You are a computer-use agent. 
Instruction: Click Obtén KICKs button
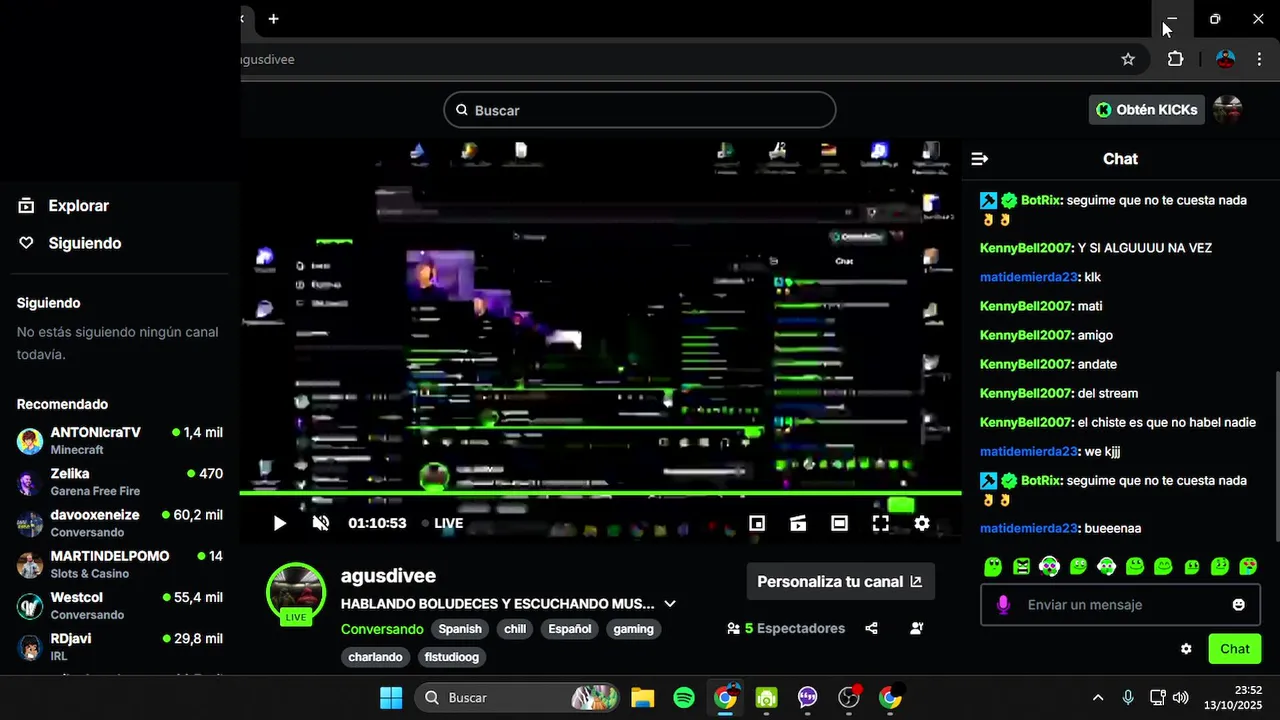tap(1146, 110)
